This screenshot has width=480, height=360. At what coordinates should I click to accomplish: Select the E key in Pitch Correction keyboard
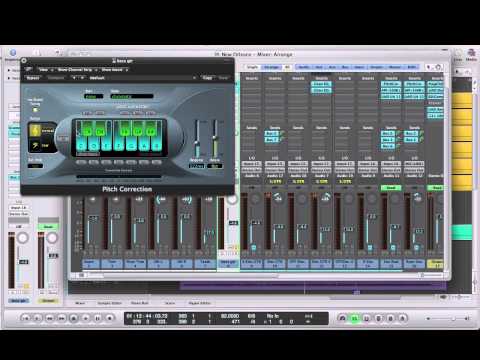pyautogui.click(x=106, y=145)
